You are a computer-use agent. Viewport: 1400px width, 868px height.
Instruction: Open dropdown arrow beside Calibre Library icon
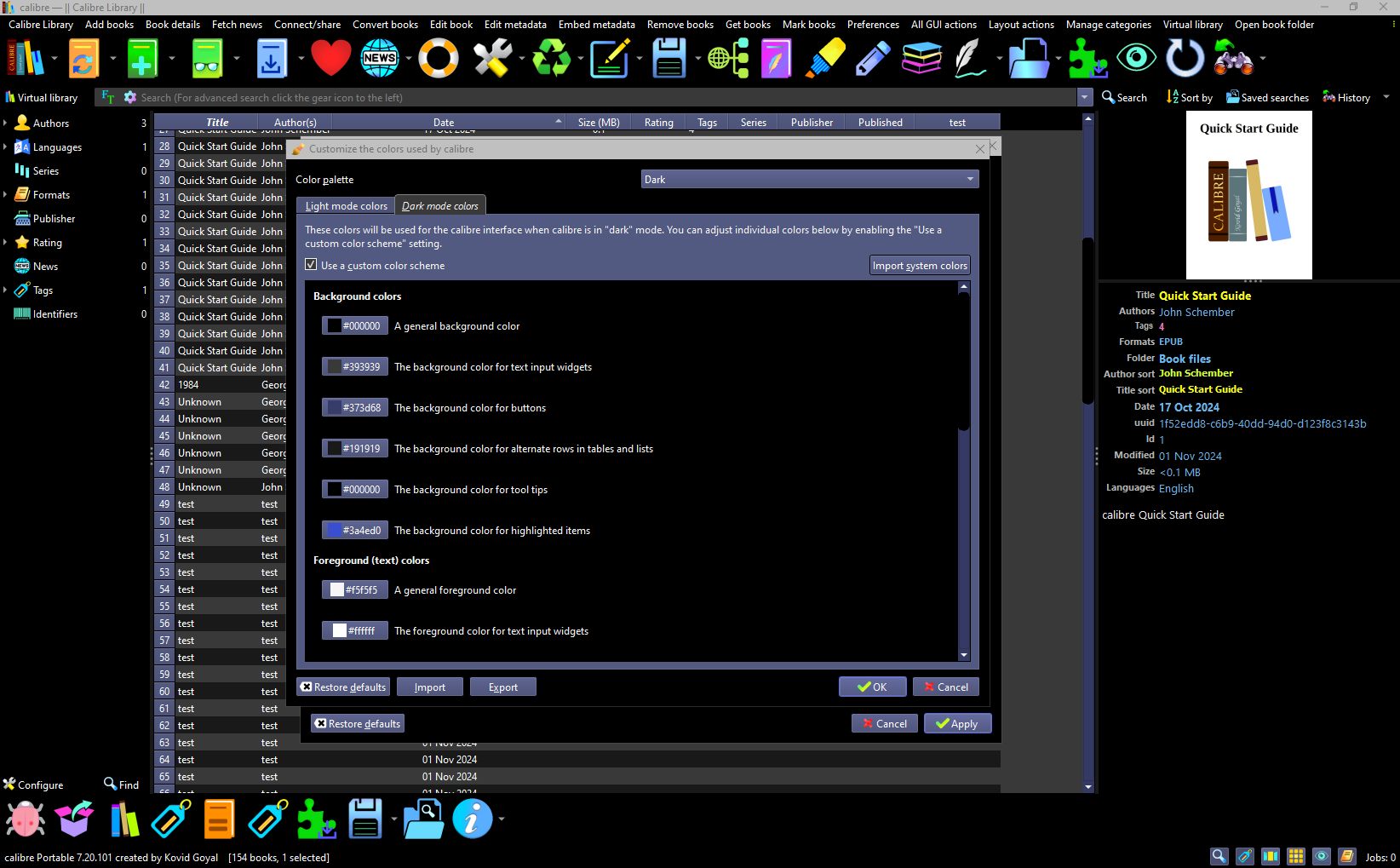click(55, 59)
